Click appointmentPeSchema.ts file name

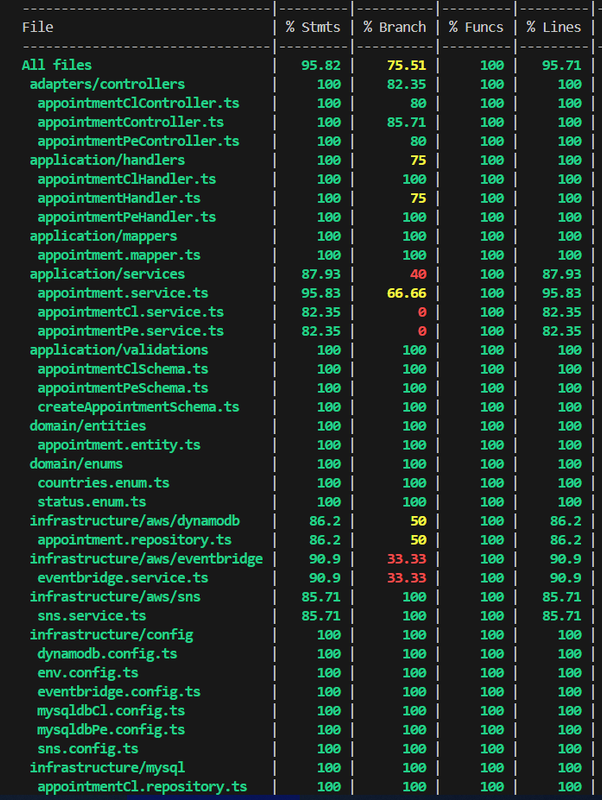pos(123,388)
